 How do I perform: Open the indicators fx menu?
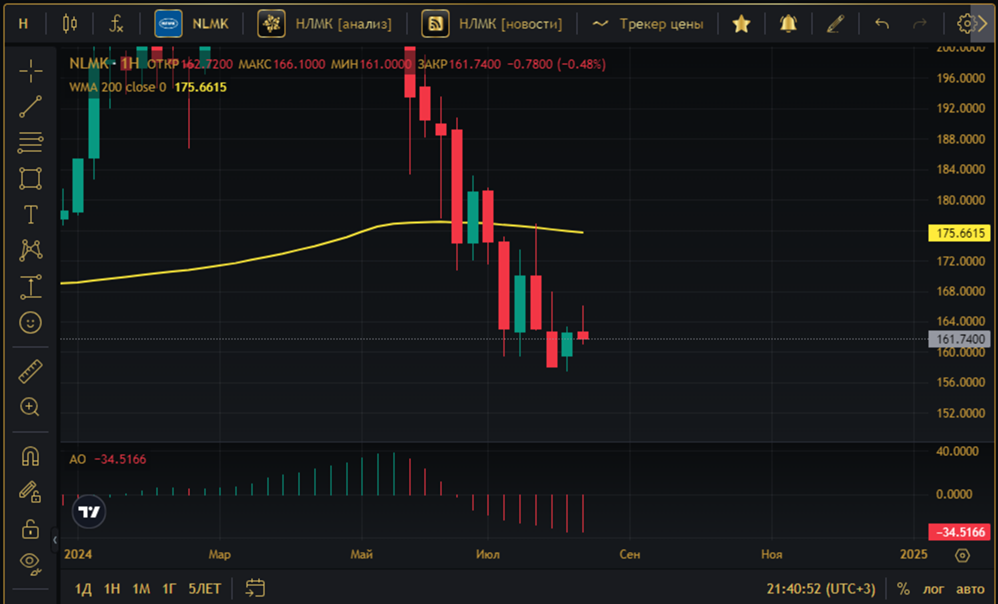point(116,24)
